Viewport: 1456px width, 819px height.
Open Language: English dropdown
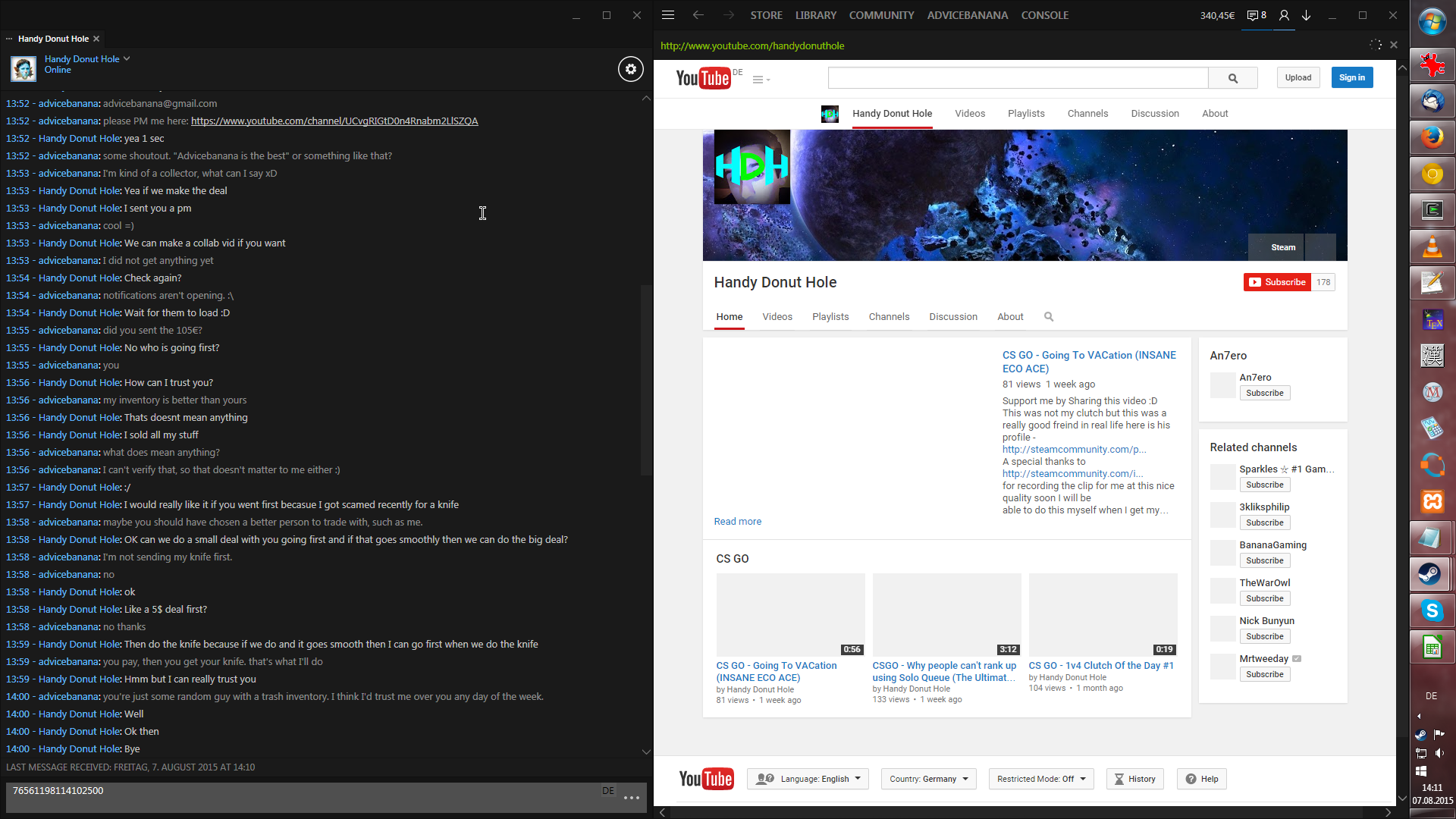click(x=808, y=779)
